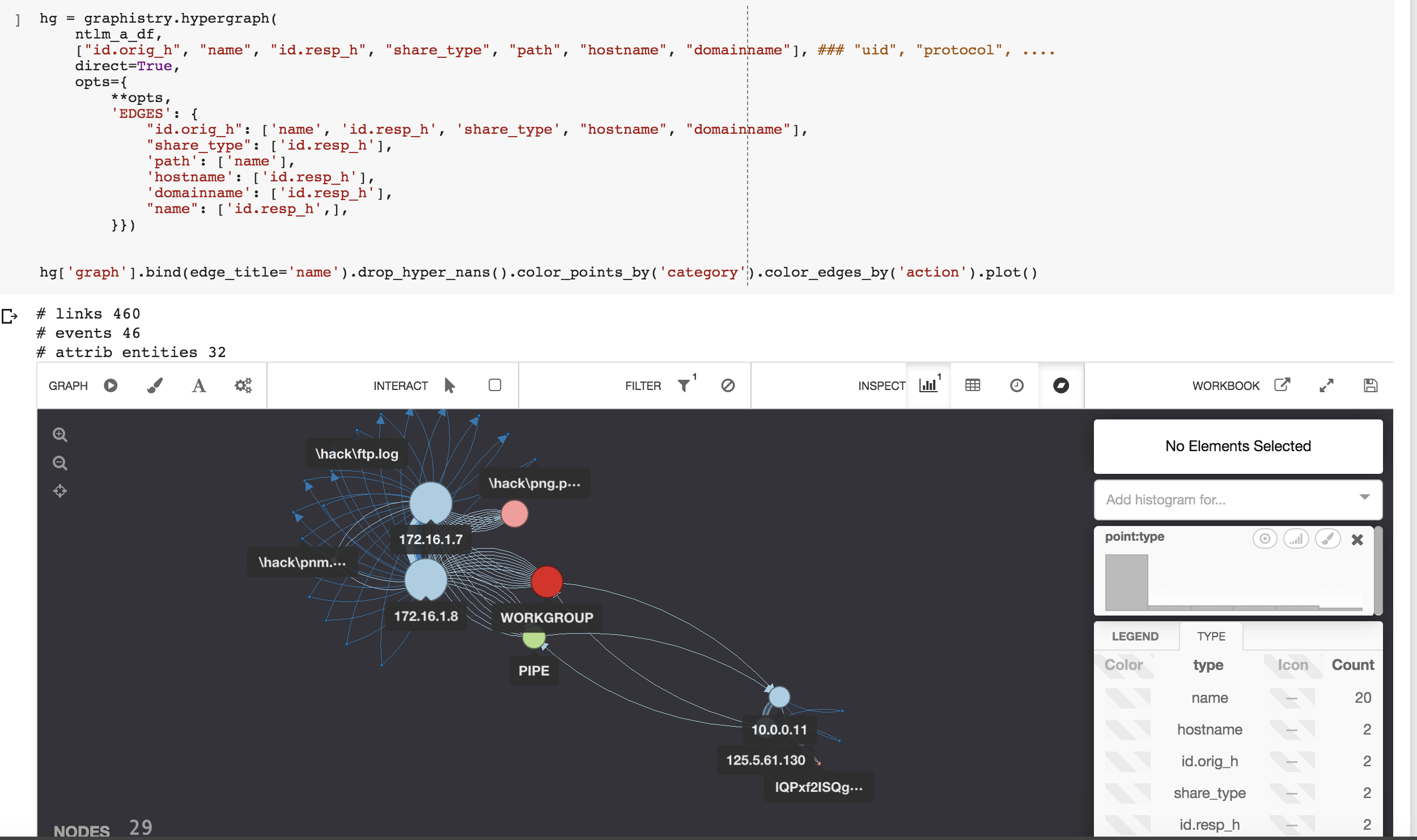The image size is (1417, 840).
Task: Expand the histogram dropdown arrow
Action: click(x=1364, y=497)
